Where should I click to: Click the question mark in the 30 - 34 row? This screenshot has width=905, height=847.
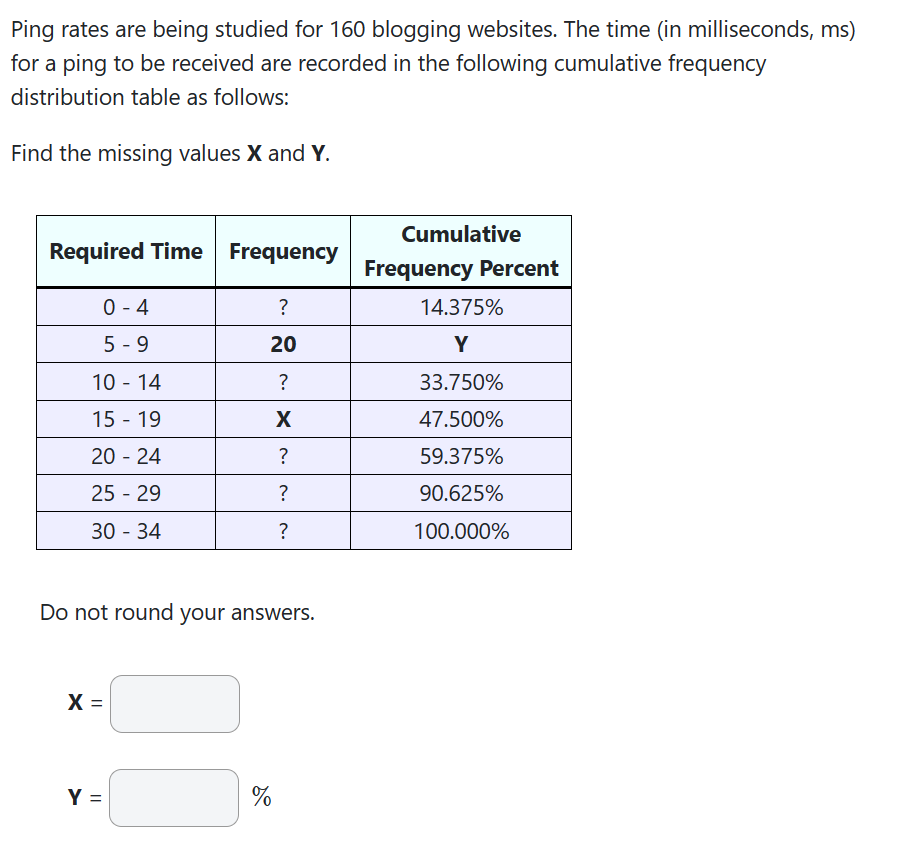click(283, 531)
